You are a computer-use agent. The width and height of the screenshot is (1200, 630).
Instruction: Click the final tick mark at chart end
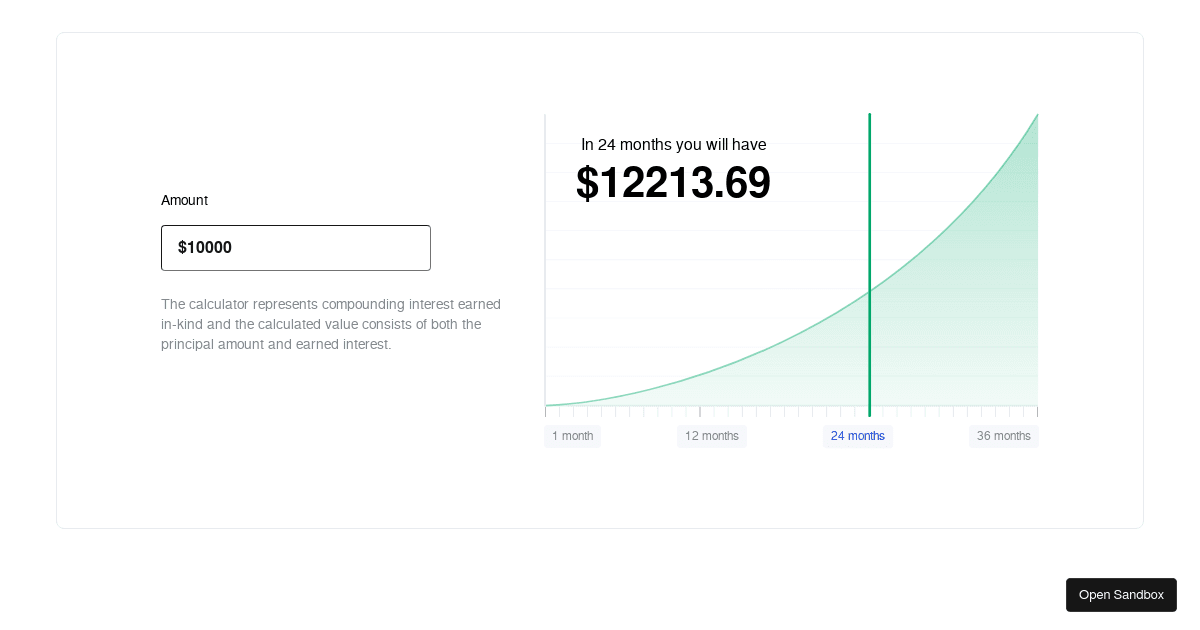(1037, 411)
